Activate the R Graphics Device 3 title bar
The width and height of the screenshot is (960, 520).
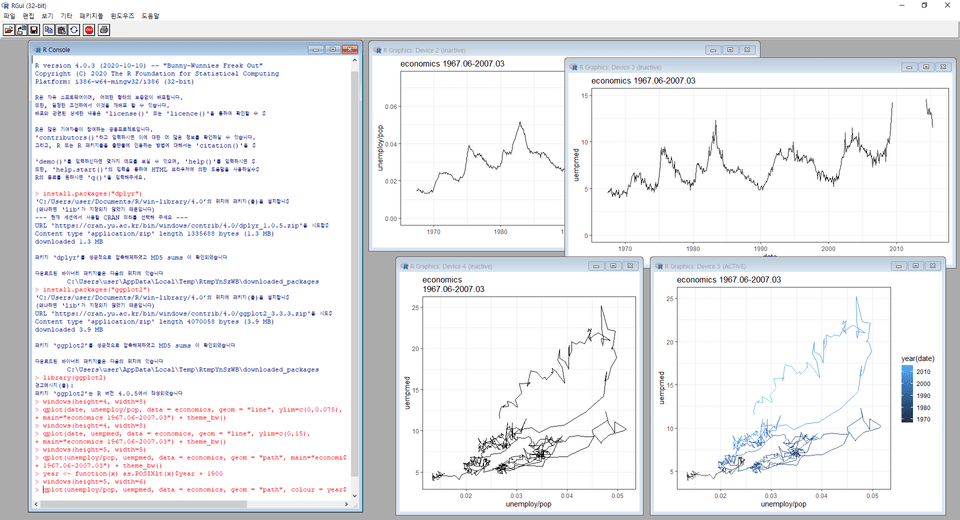(700, 66)
